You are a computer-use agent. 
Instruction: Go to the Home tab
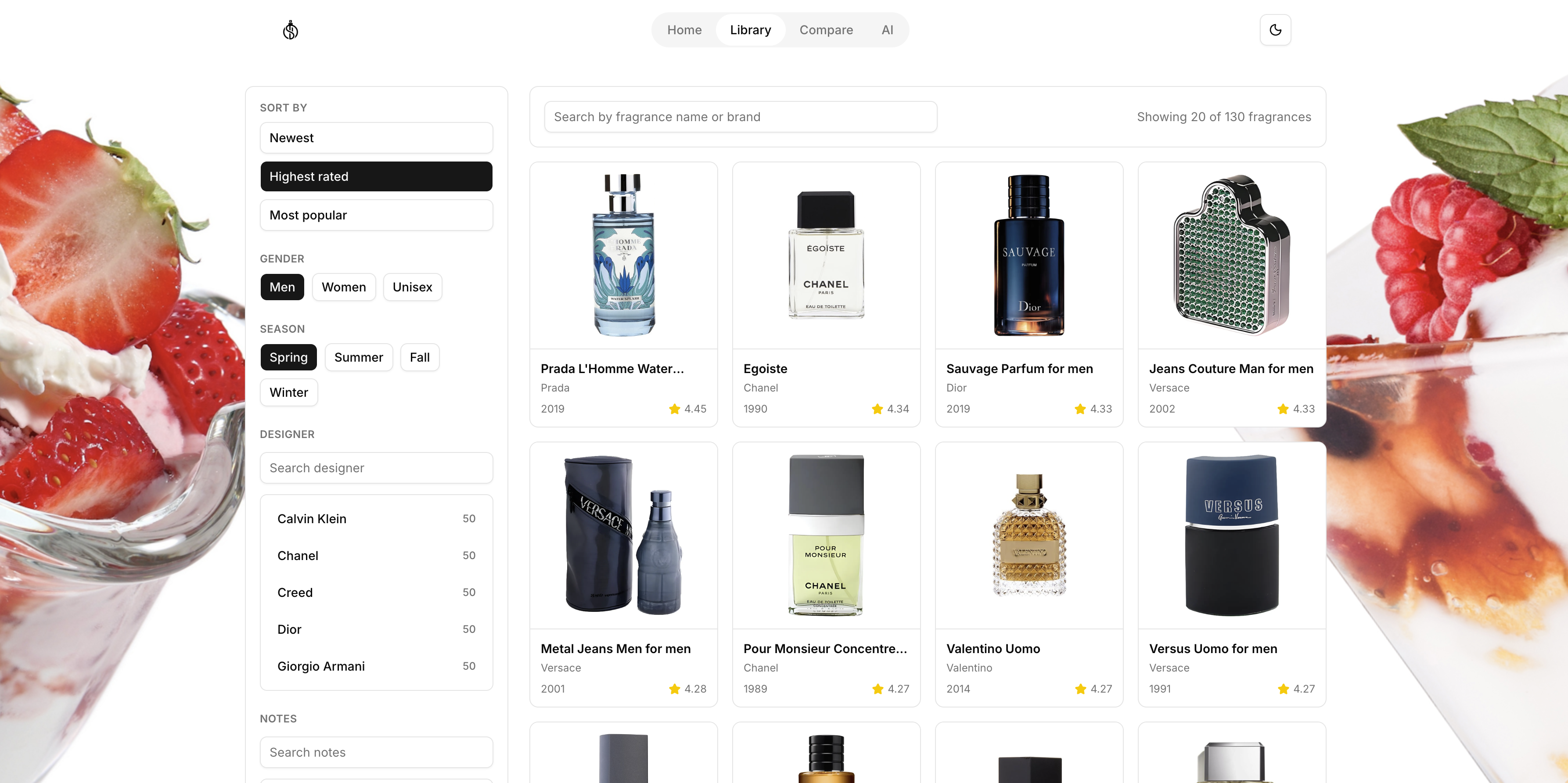coord(684,30)
